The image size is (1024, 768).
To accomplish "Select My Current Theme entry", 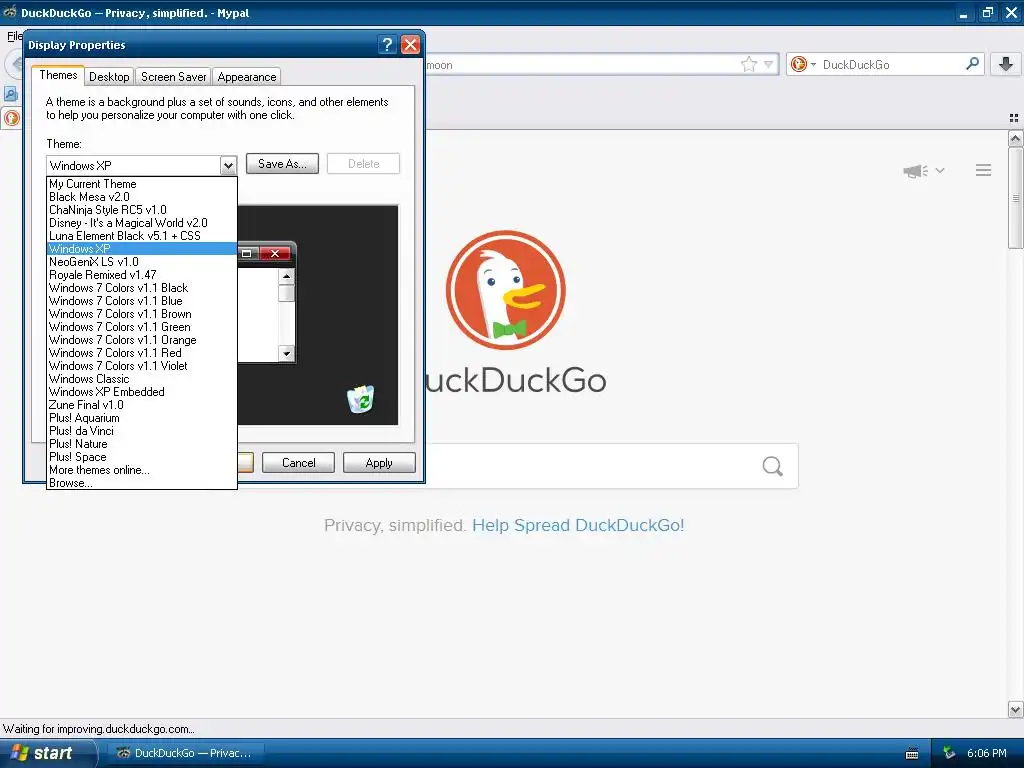I will 142,184.
